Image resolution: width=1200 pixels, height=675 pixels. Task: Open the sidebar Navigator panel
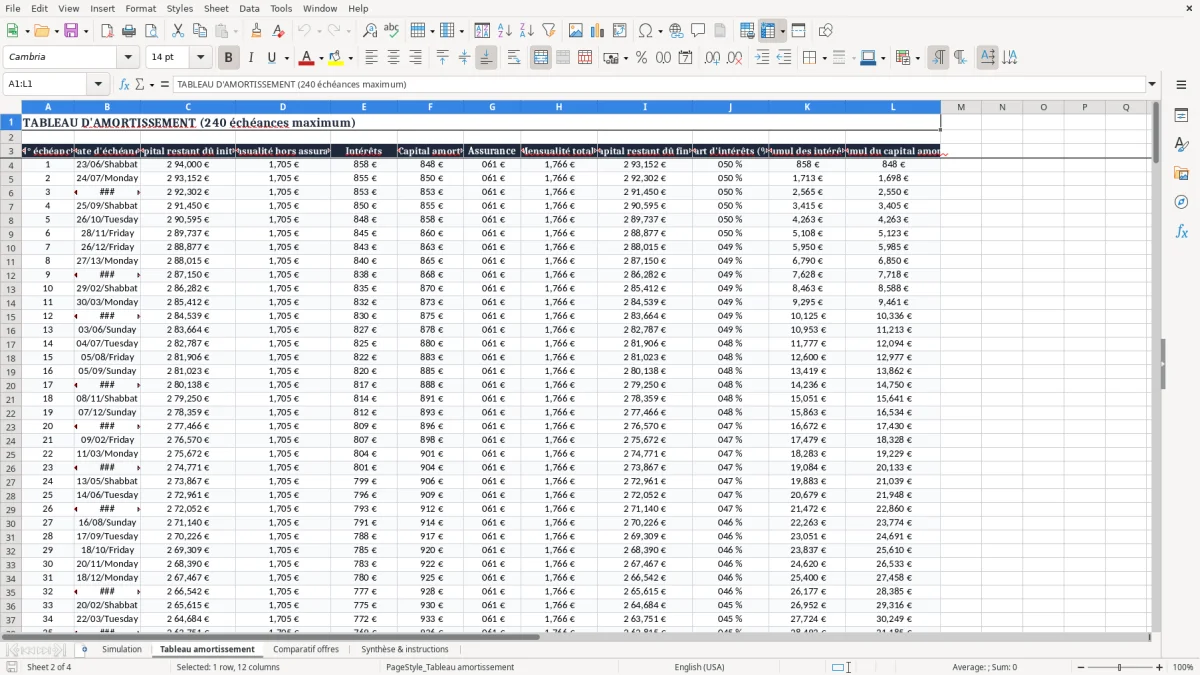[x=1181, y=202]
